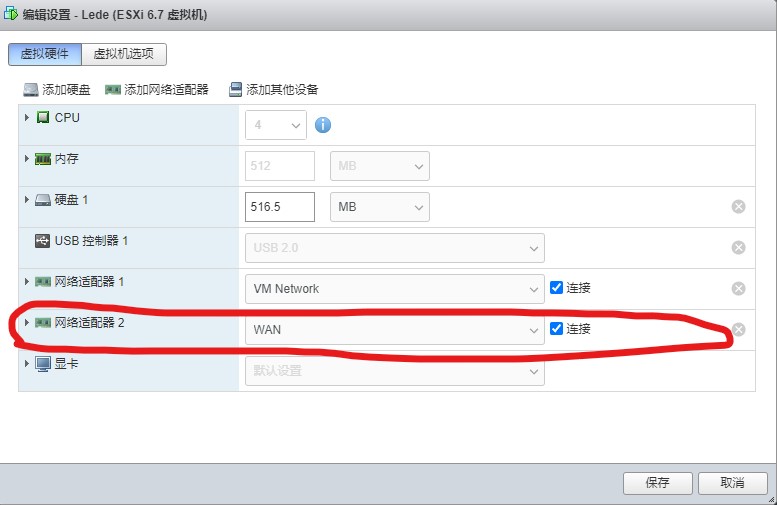Click the 保存 button
The height and width of the screenshot is (505, 777).
[658, 483]
